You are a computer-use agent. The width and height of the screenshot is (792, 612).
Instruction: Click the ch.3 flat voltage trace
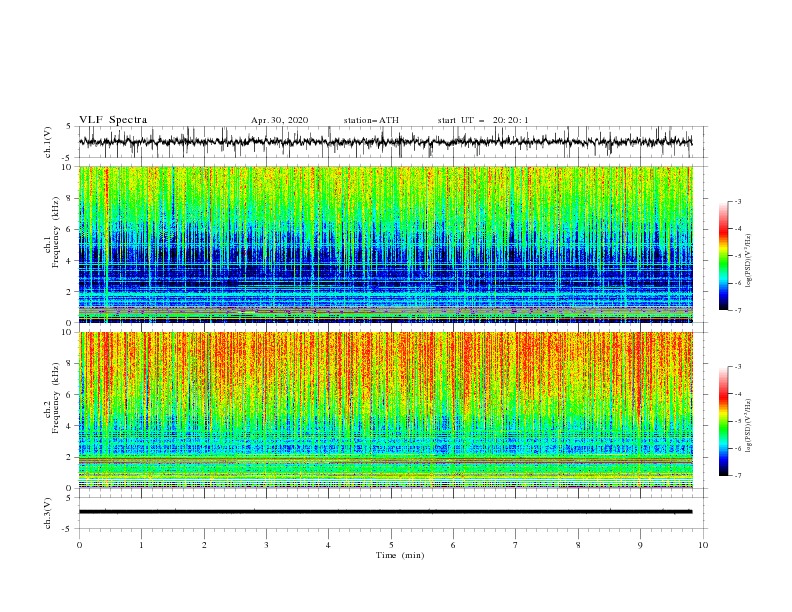pos(385,512)
